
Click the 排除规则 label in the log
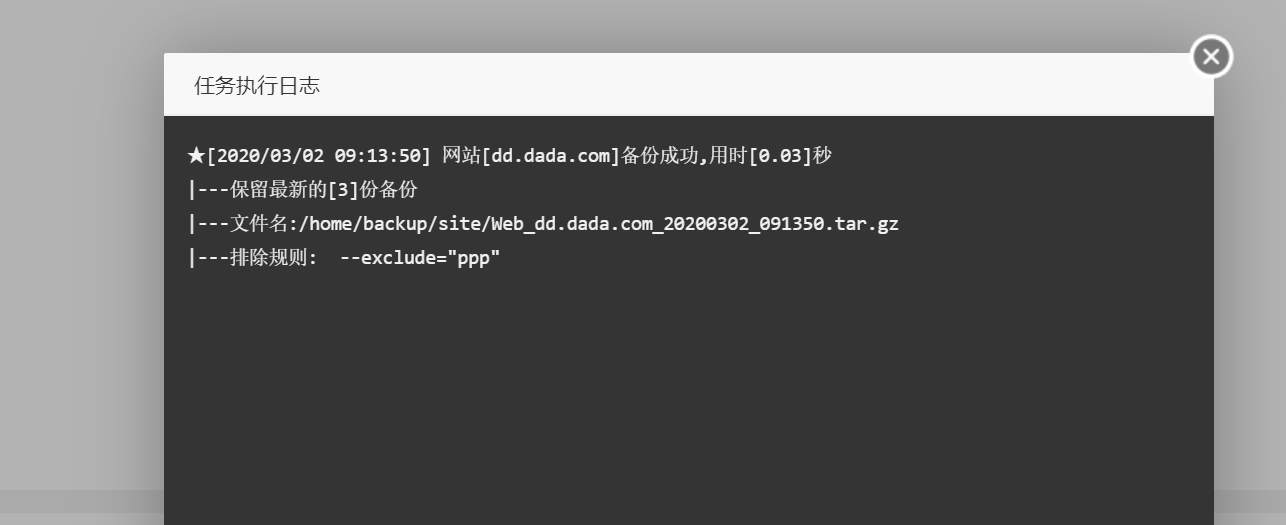click(269, 257)
